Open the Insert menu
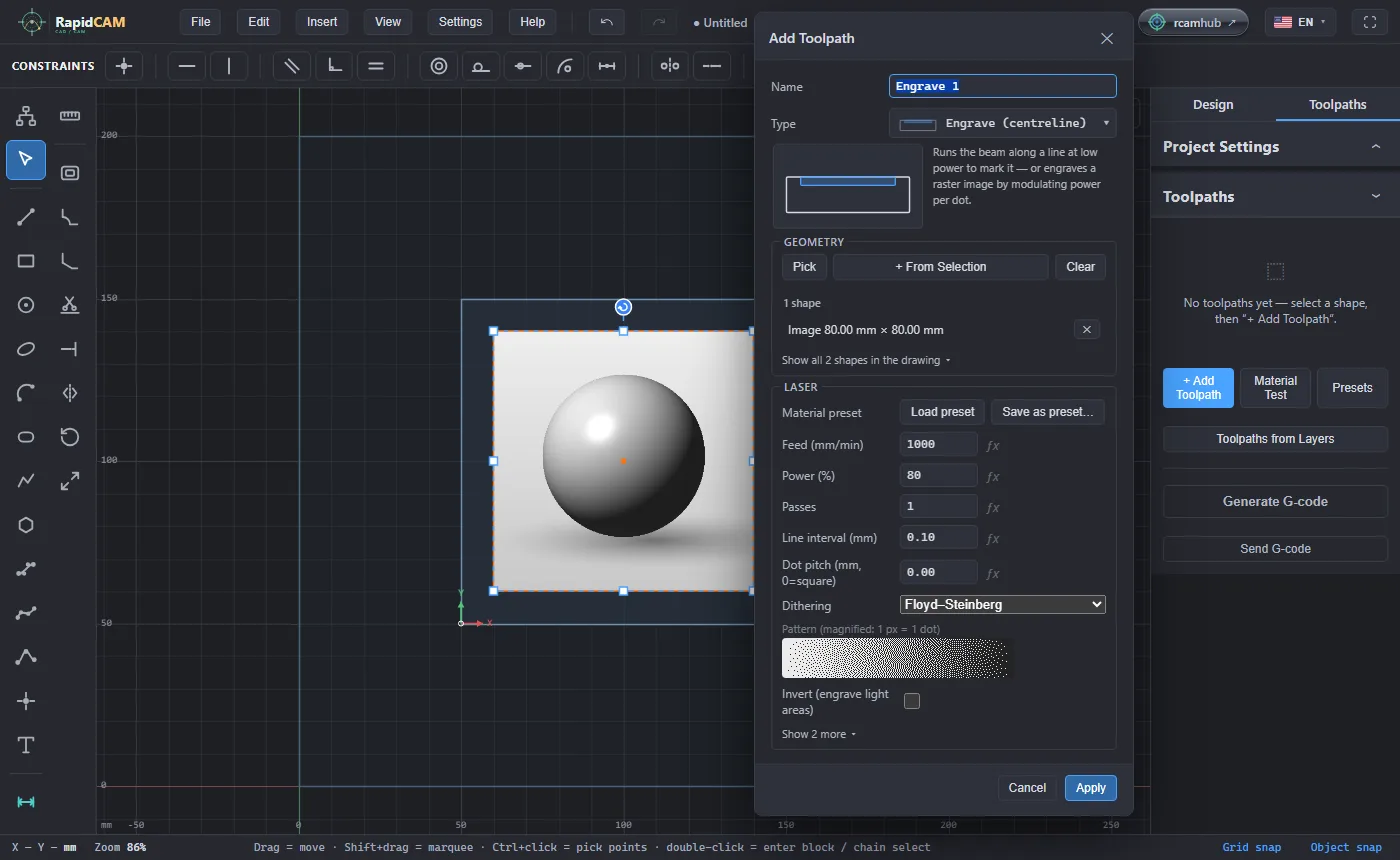The height and width of the screenshot is (860, 1400). [322, 22]
